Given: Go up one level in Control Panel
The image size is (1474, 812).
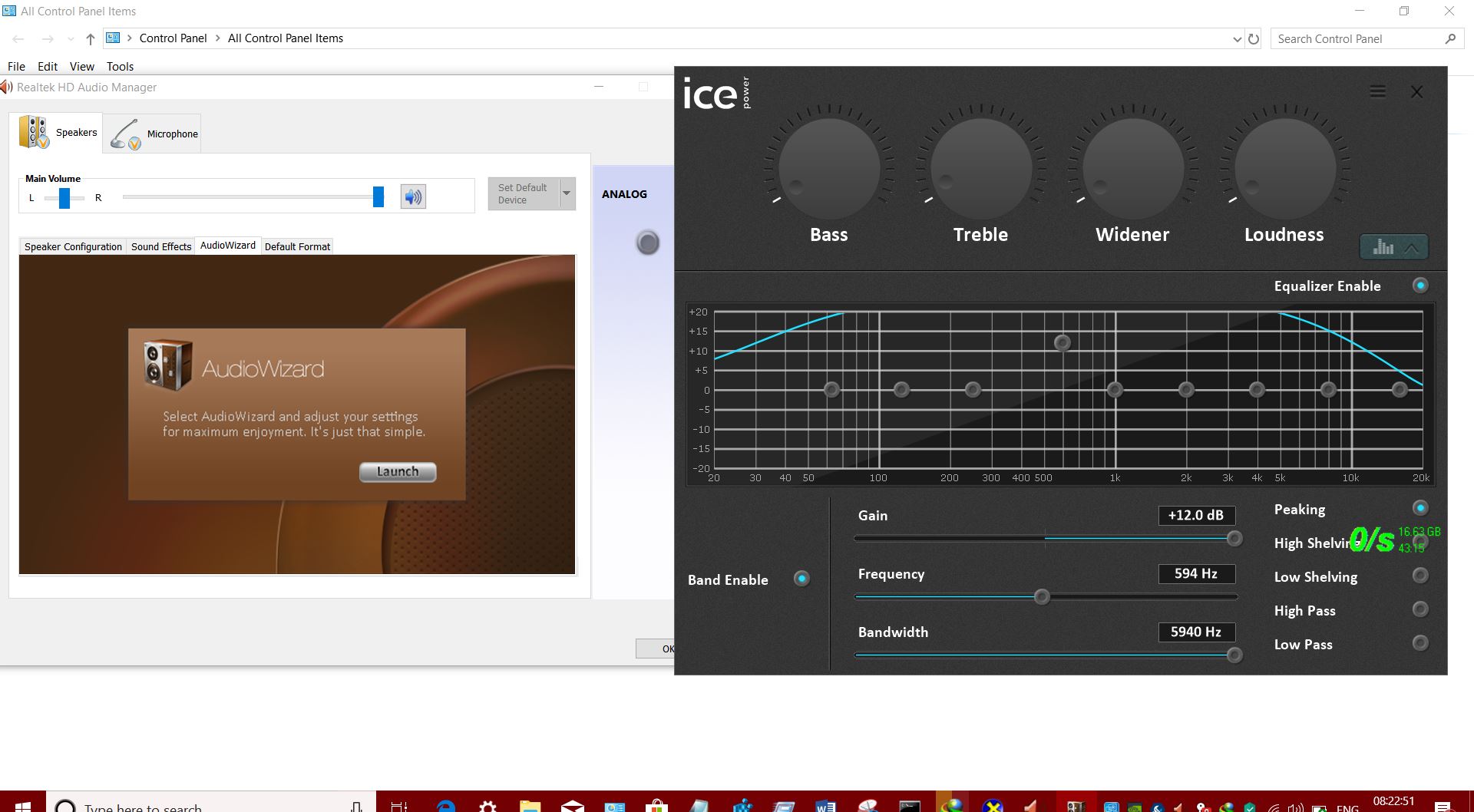Looking at the screenshot, I should [x=90, y=38].
